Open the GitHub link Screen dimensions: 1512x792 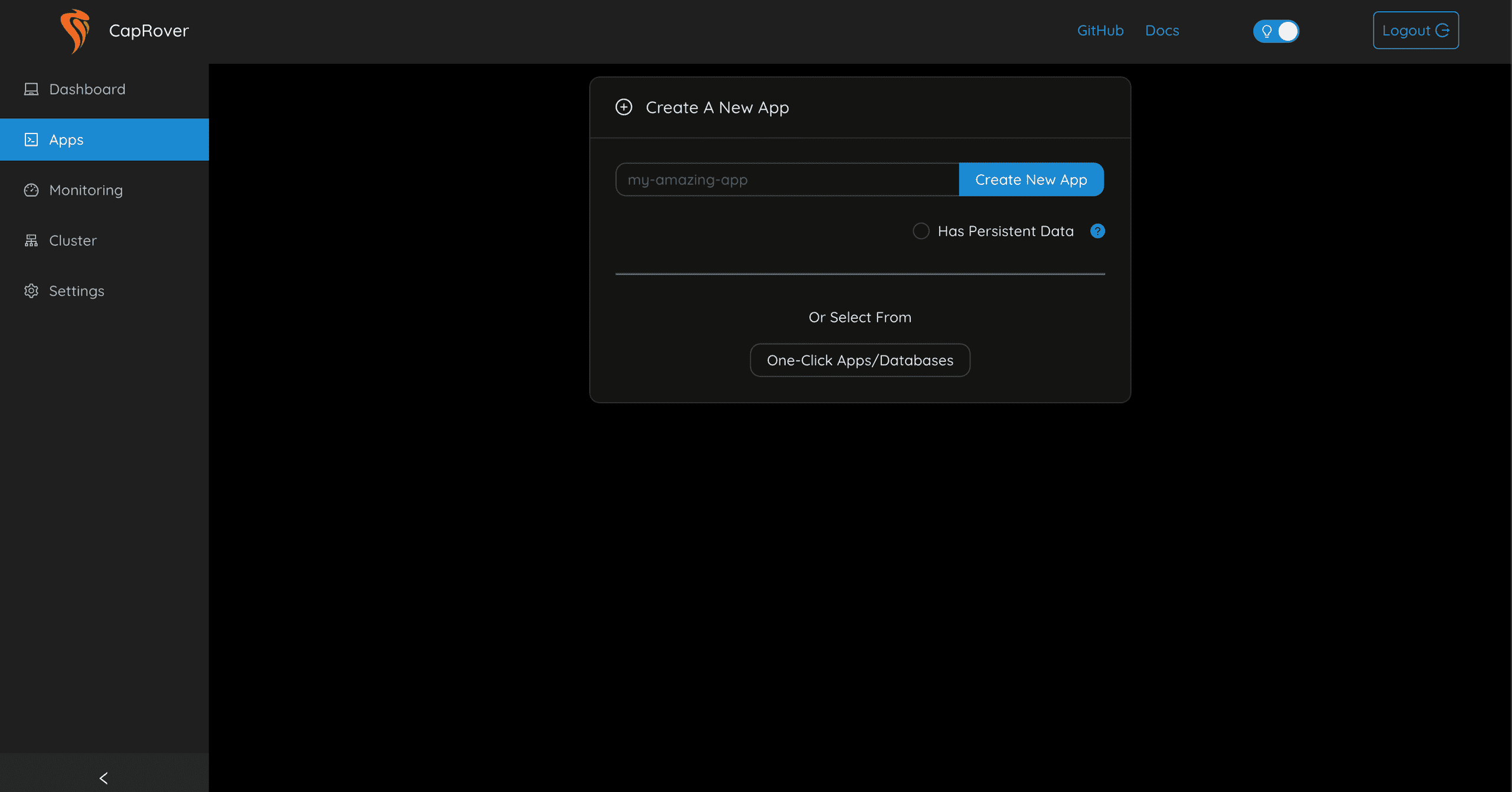point(1100,31)
